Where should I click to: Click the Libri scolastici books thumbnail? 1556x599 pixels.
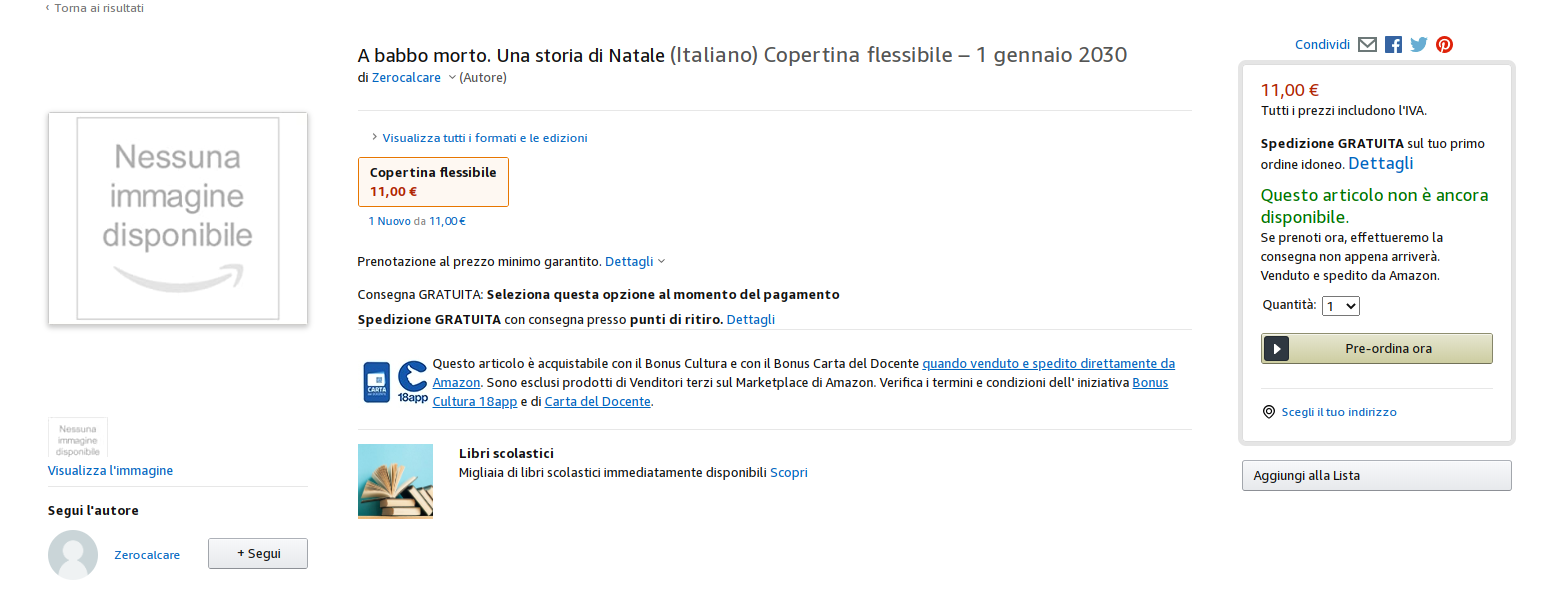tap(395, 481)
